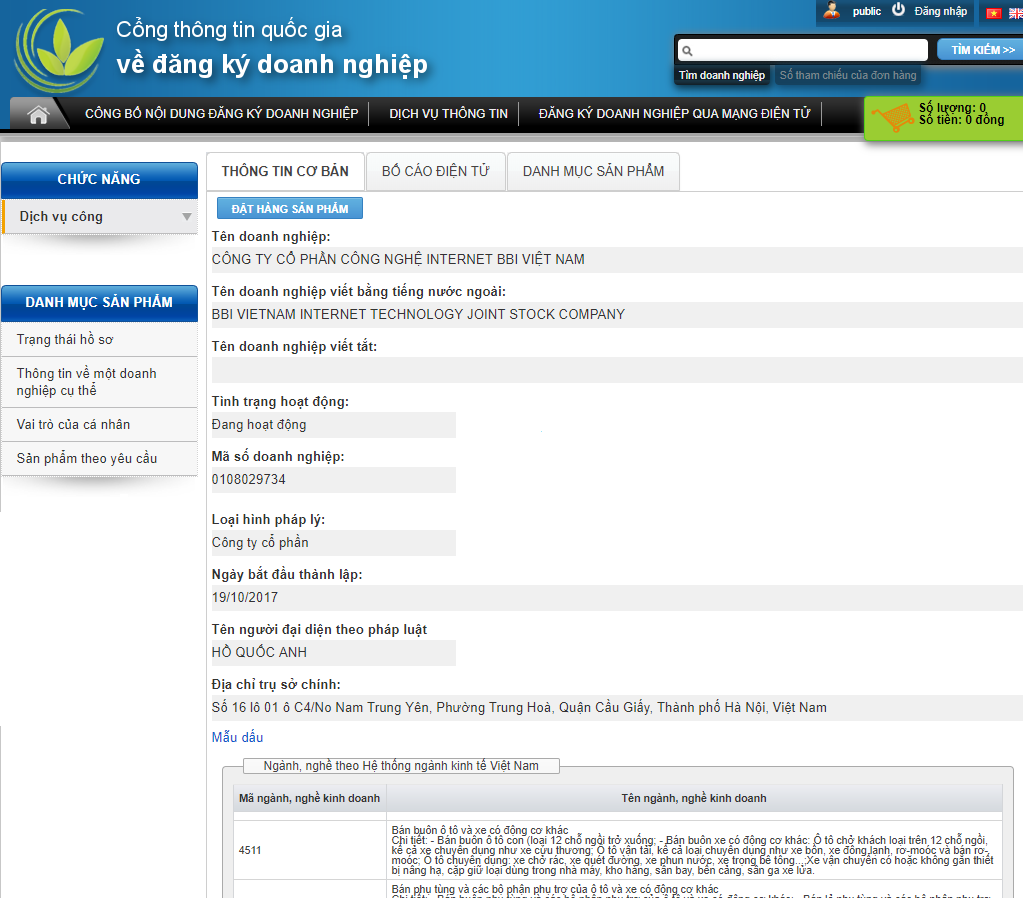Click the Tên ngành, nghề kinh doanh column header
This screenshot has height=902, width=1023.
694,798
